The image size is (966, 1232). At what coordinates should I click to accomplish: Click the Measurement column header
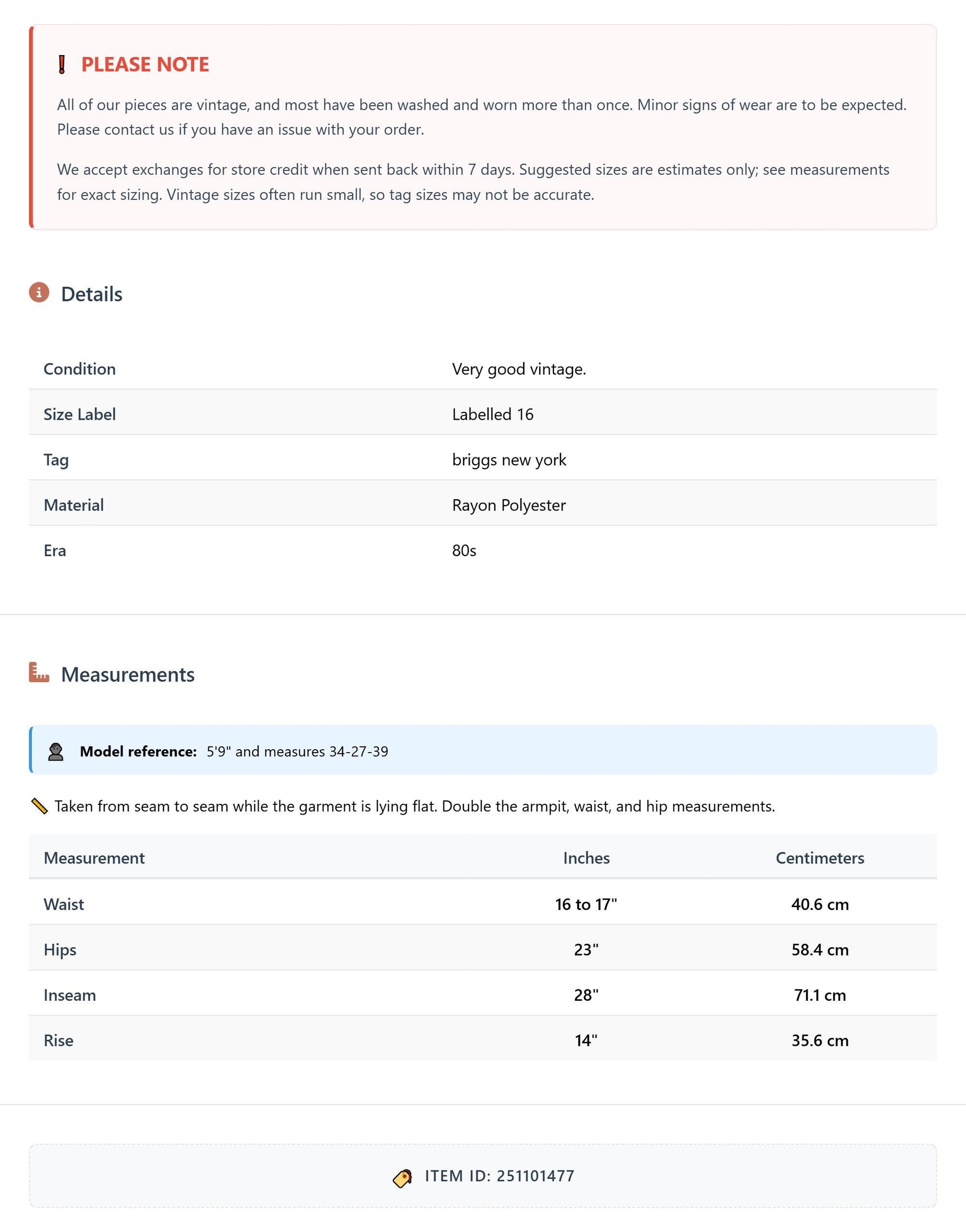pyautogui.click(x=94, y=858)
